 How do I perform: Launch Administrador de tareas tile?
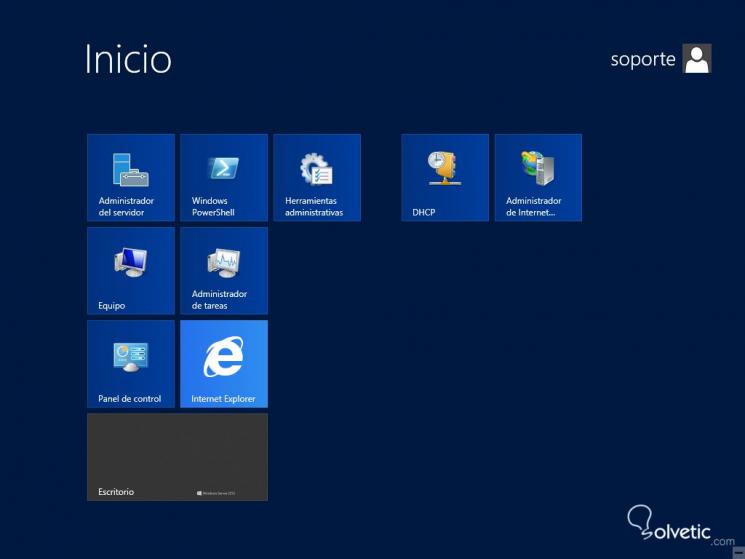(224, 270)
